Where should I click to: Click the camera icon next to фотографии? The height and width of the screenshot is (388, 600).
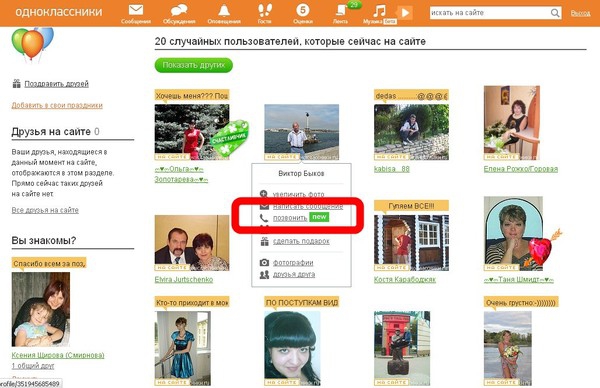(264, 262)
